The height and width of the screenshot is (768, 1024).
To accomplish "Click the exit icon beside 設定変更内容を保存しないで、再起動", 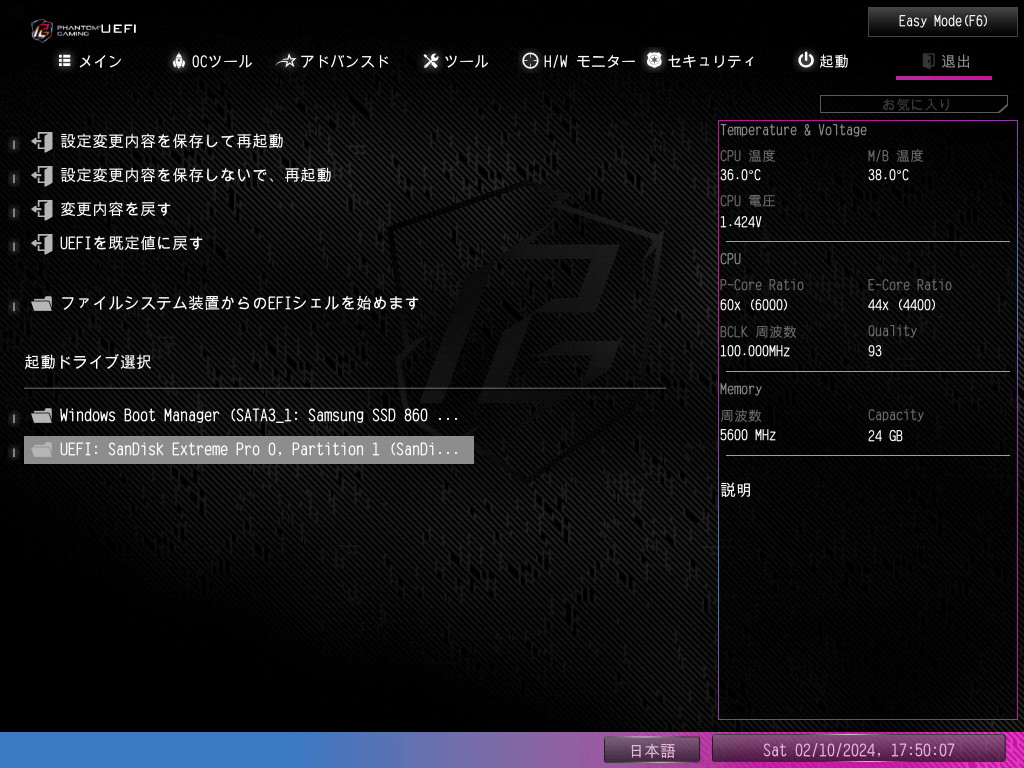I will pos(42,175).
